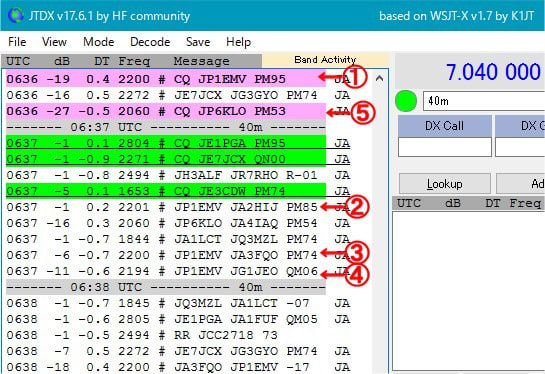Click the JTDX globe icon in title bar
Screen dimensions: 545x374
15,15
